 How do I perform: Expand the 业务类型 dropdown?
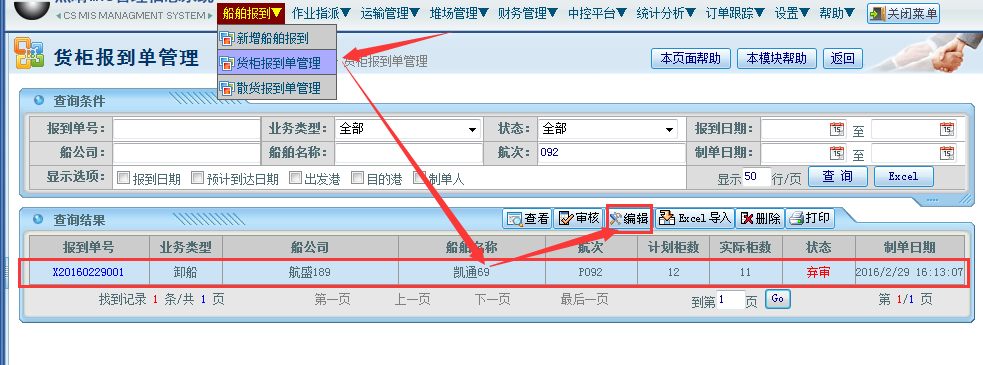tap(407, 129)
